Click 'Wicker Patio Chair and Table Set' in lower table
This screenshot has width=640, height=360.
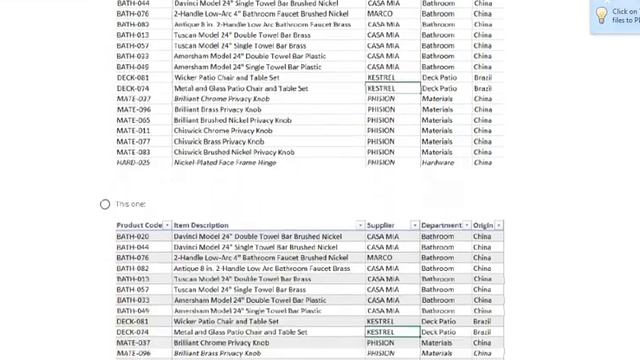[226, 322]
